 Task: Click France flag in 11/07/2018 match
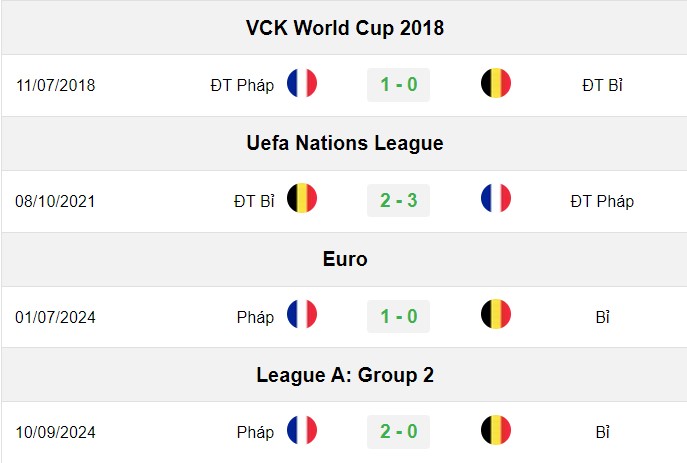(302, 83)
